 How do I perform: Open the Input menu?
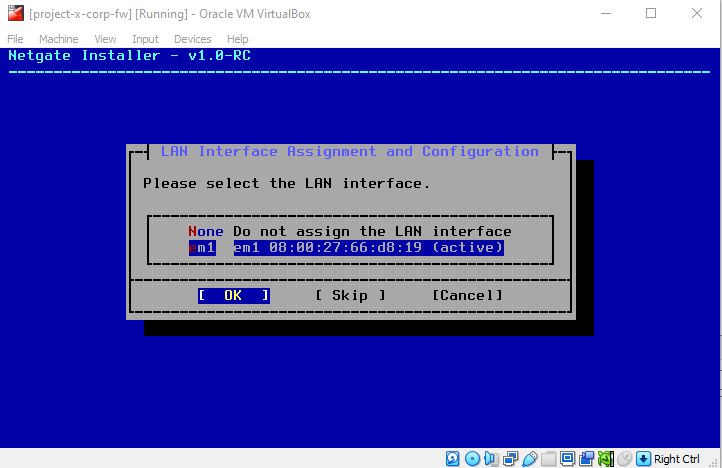tap(145, 39)
